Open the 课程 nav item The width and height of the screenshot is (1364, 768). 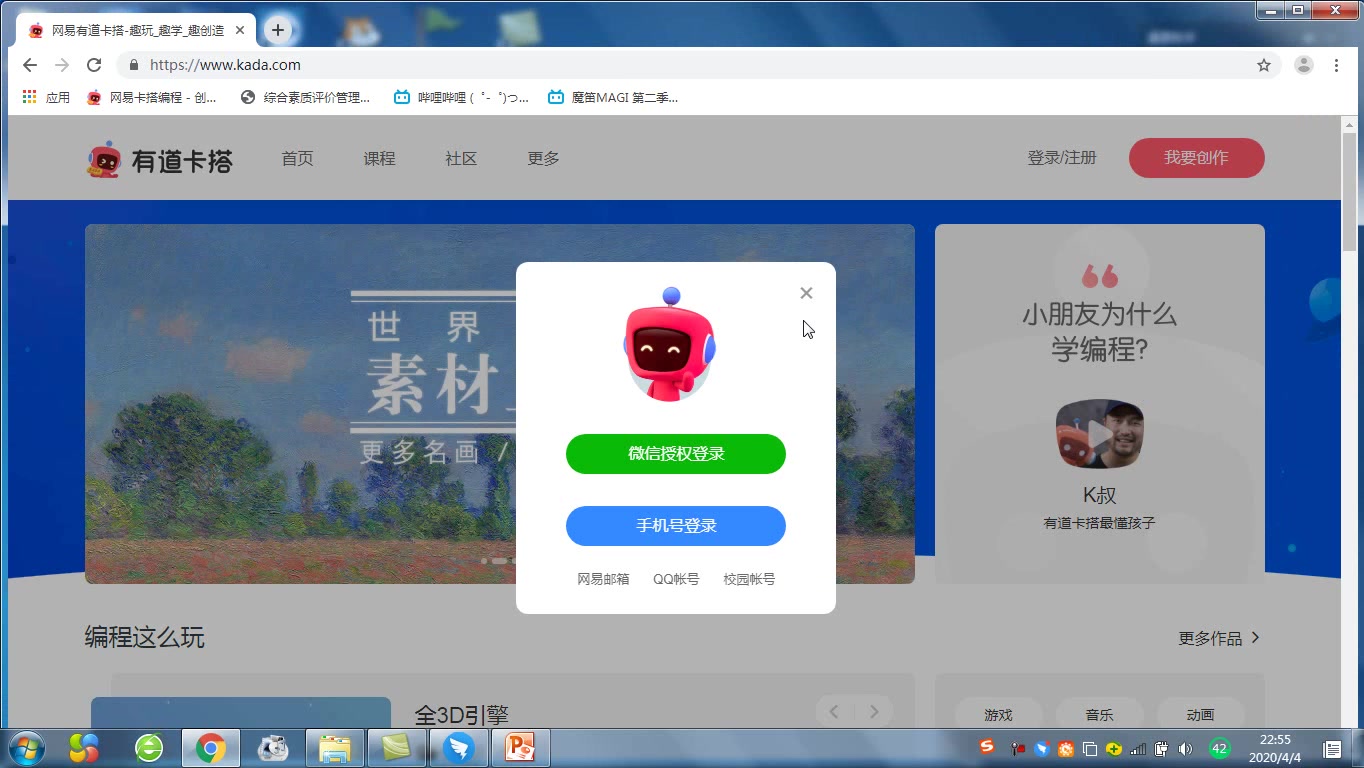point(379,158)
